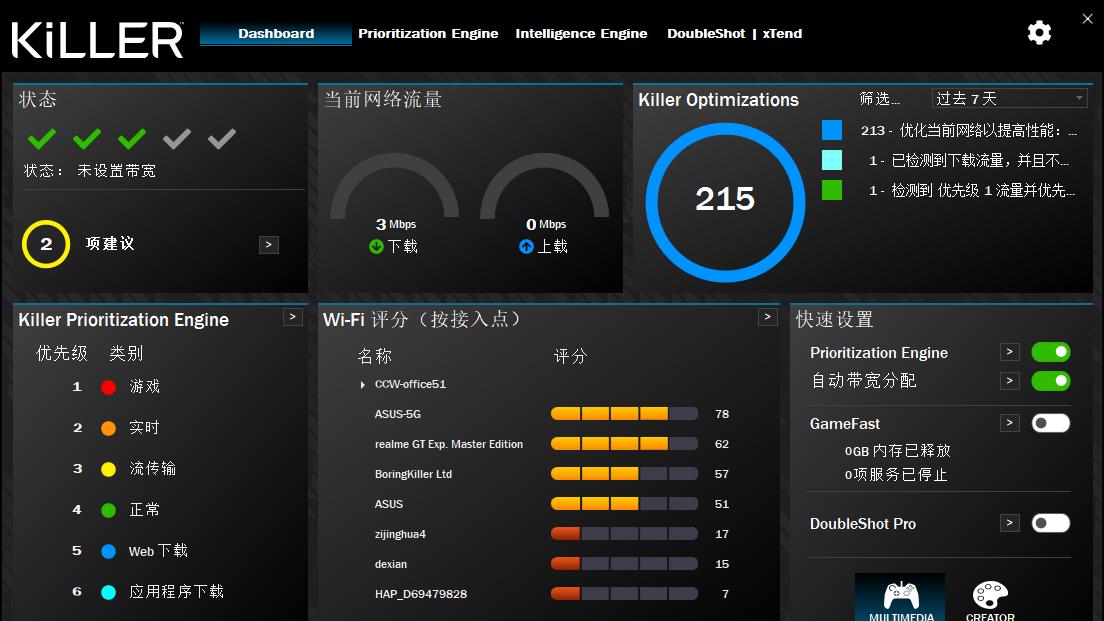Click the Killer logo

(97, 39)
